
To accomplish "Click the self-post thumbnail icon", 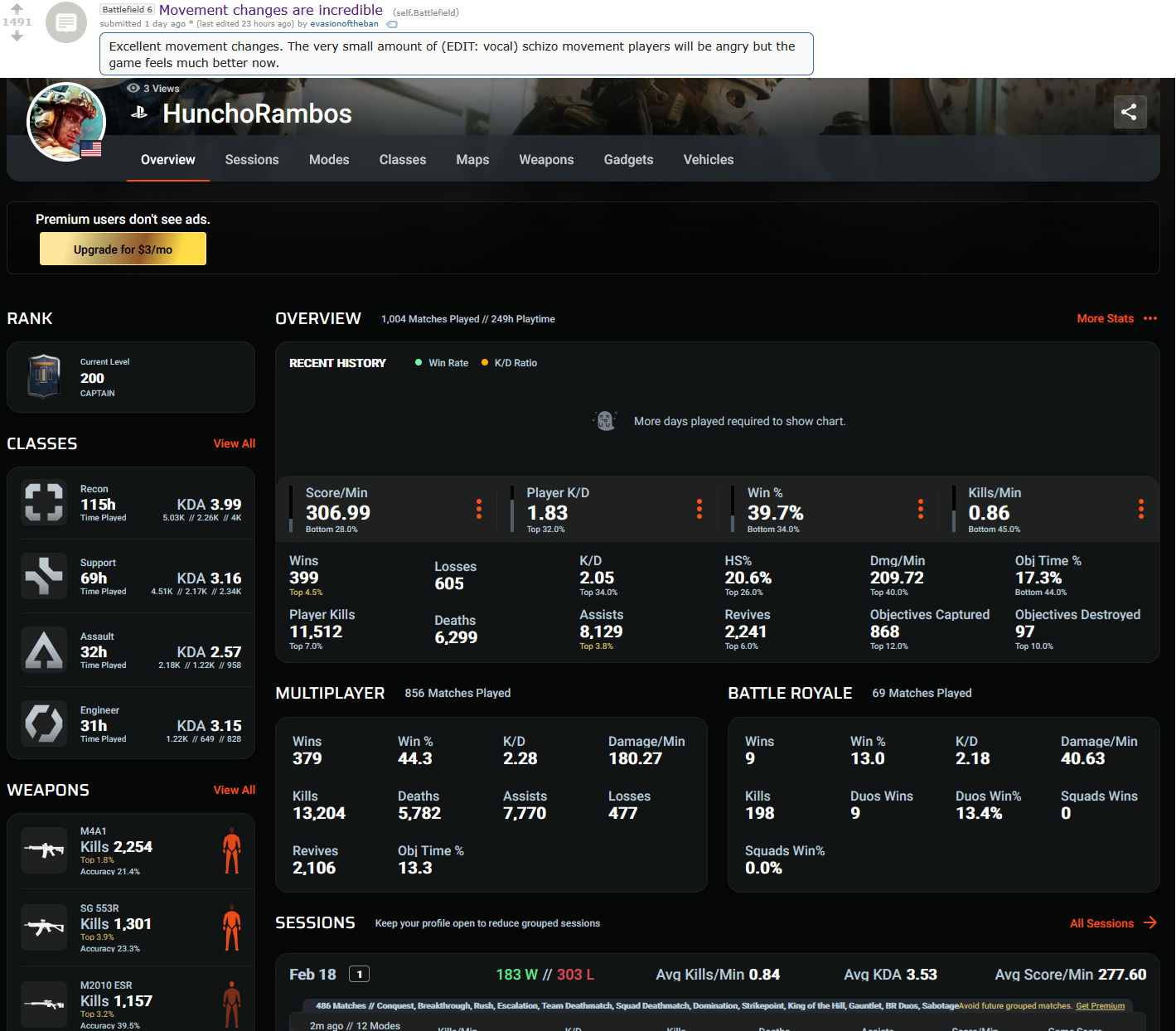I will tap(66, 22).
